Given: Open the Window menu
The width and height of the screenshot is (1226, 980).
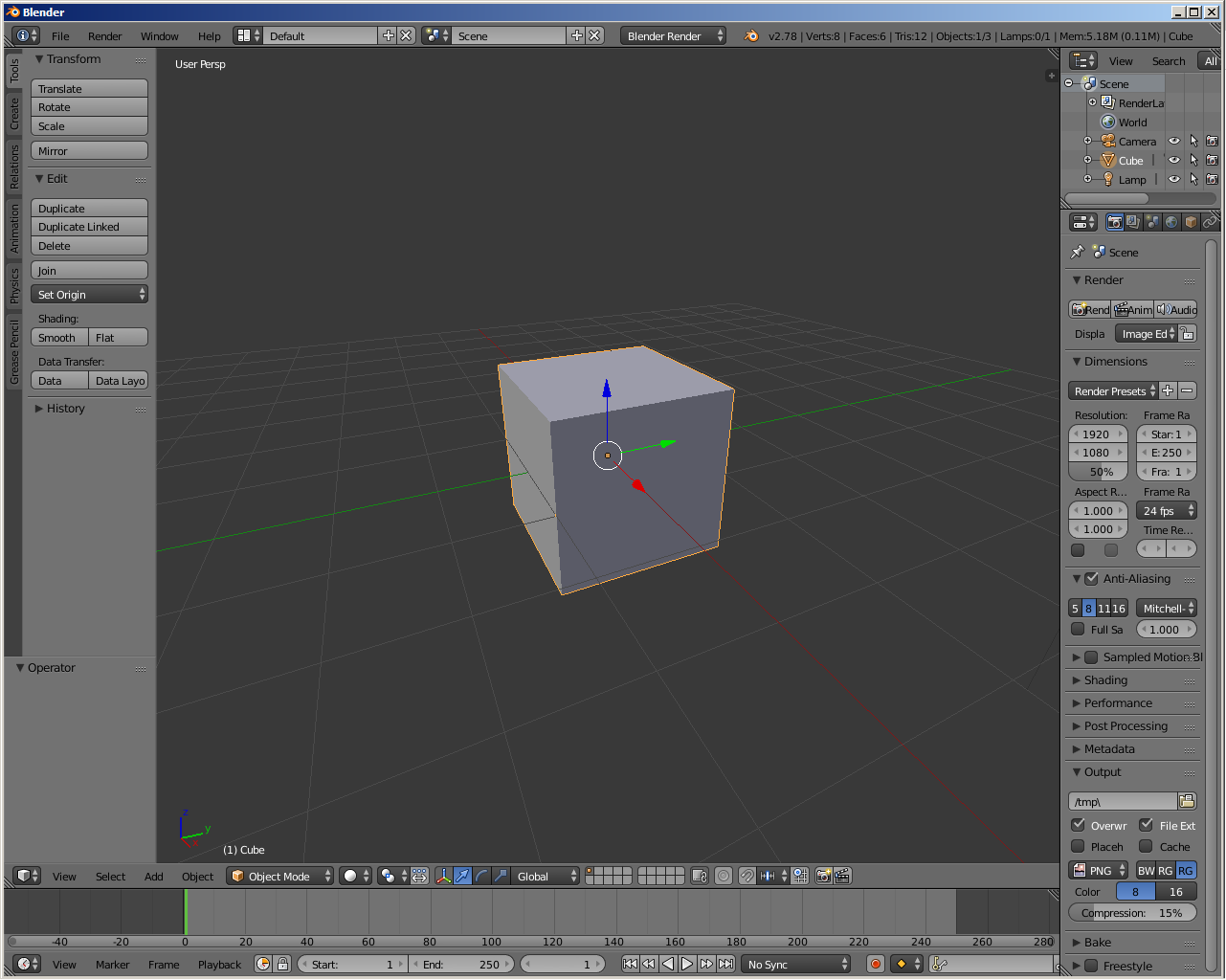Looking at the screenshot, I should click(x=159, y=35).
